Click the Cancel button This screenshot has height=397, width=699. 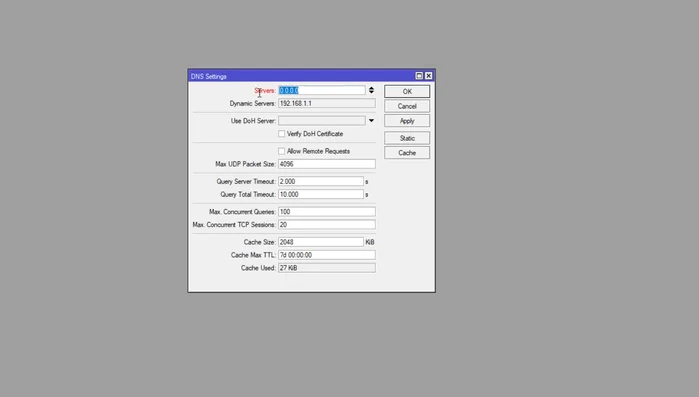point(407,106)
